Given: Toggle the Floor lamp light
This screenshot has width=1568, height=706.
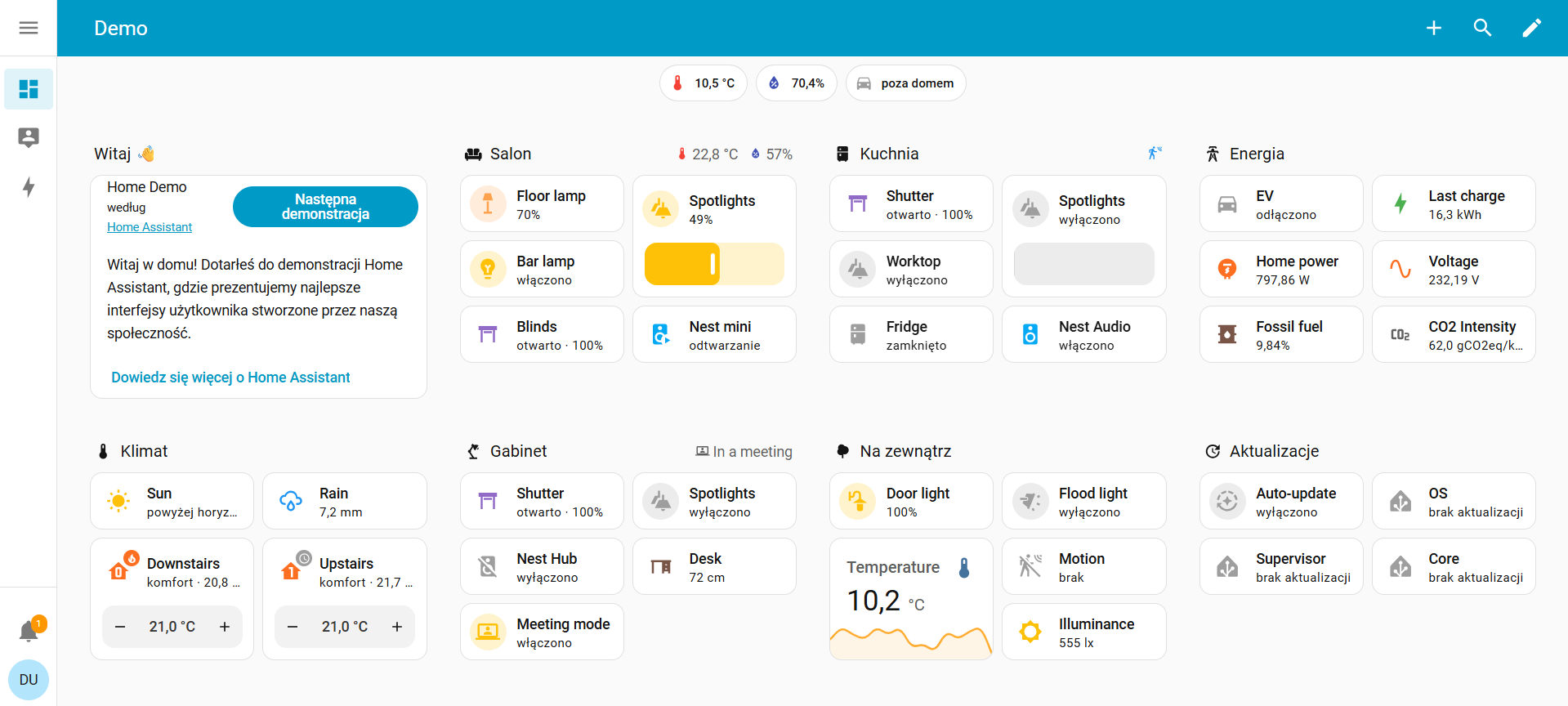Looking at the screenshot, I should (488, 204).
